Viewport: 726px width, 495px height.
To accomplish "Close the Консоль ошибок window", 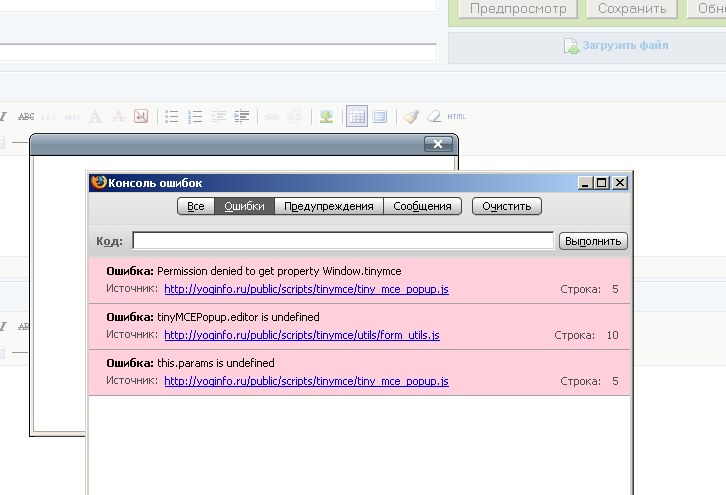I will click(620, 183).
